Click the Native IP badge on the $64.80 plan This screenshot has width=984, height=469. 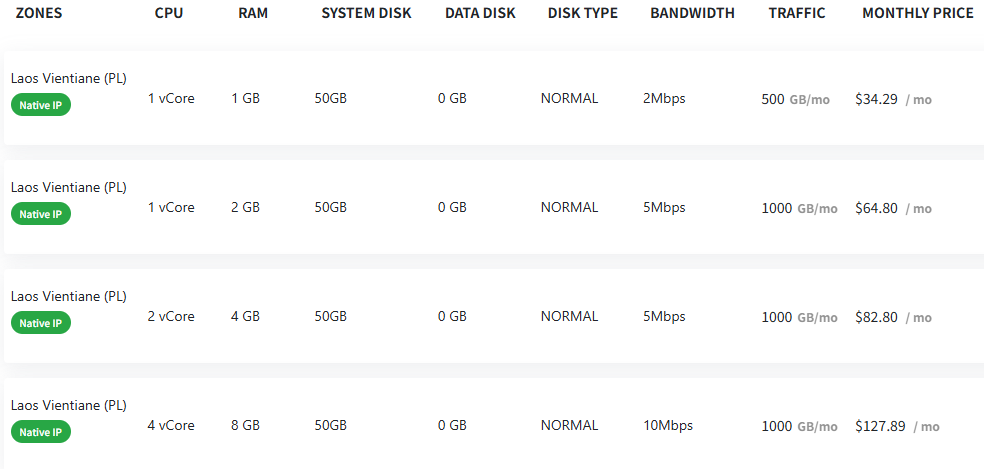tap(41, 213)
